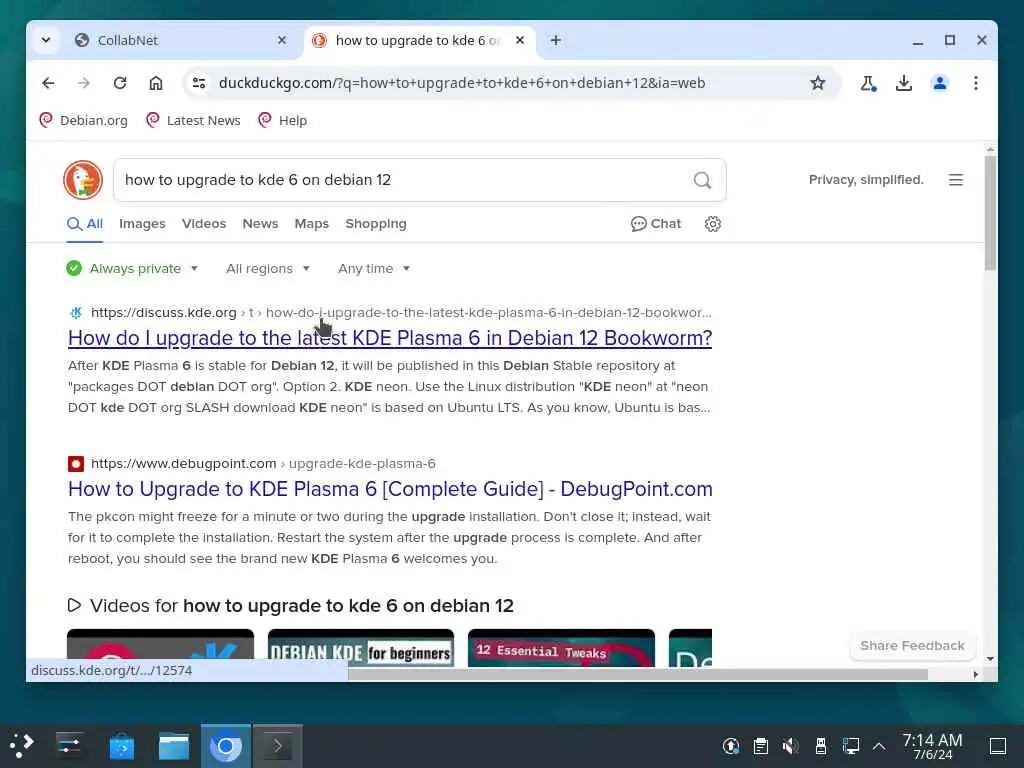Viewport: 1024px width, 768px height.
Task: Open a new browser tab
Action: point(556,40)
